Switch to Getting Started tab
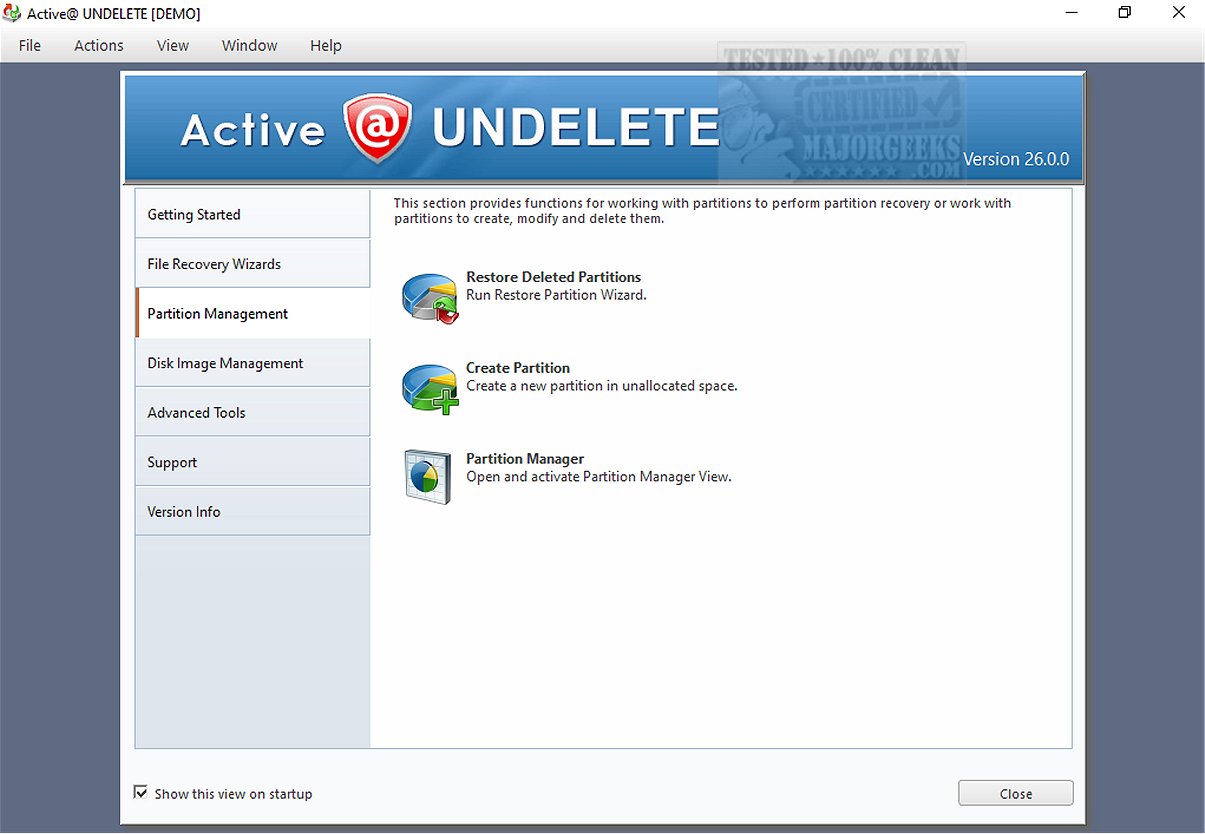 tap(253, 214)
